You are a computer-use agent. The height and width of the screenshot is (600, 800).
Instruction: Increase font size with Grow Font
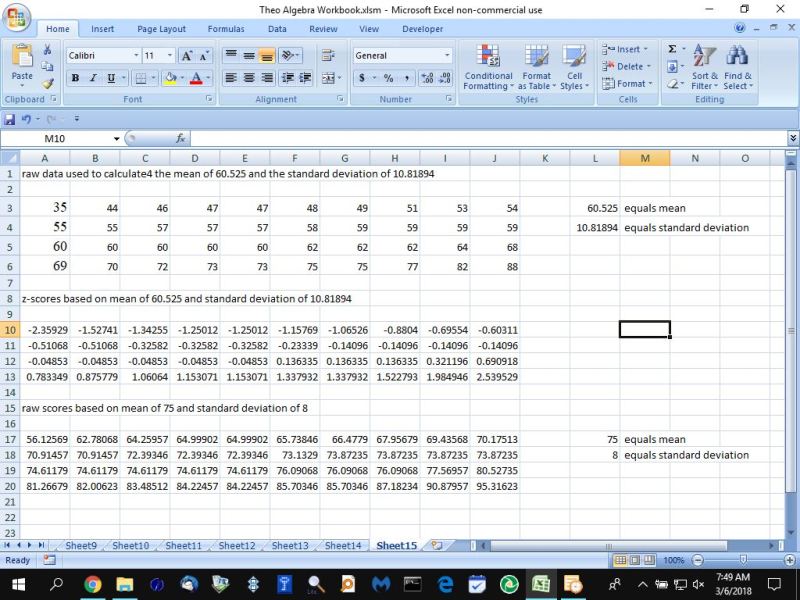(187, 56)
